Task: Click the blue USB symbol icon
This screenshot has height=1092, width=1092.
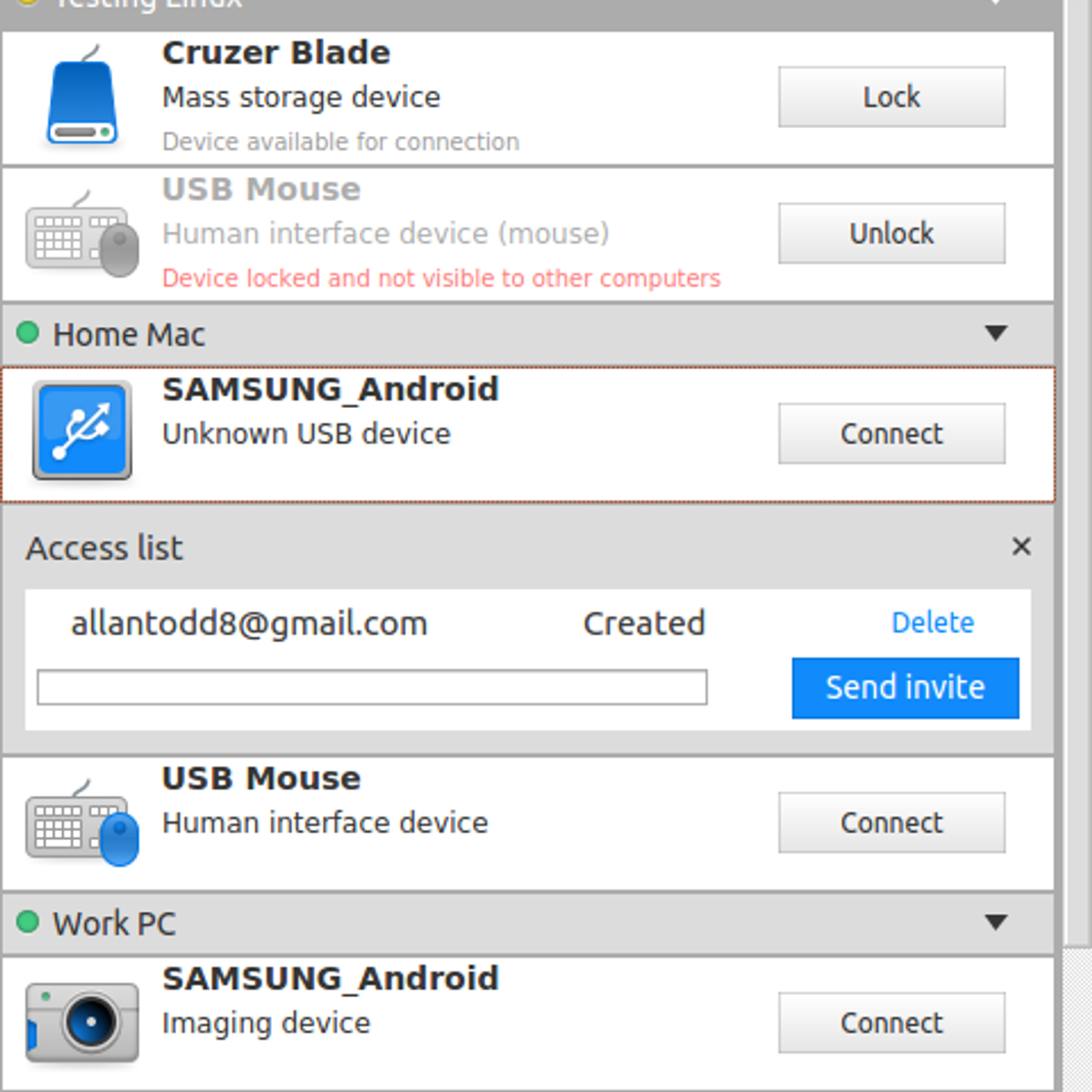Action: tap(82, 431)
